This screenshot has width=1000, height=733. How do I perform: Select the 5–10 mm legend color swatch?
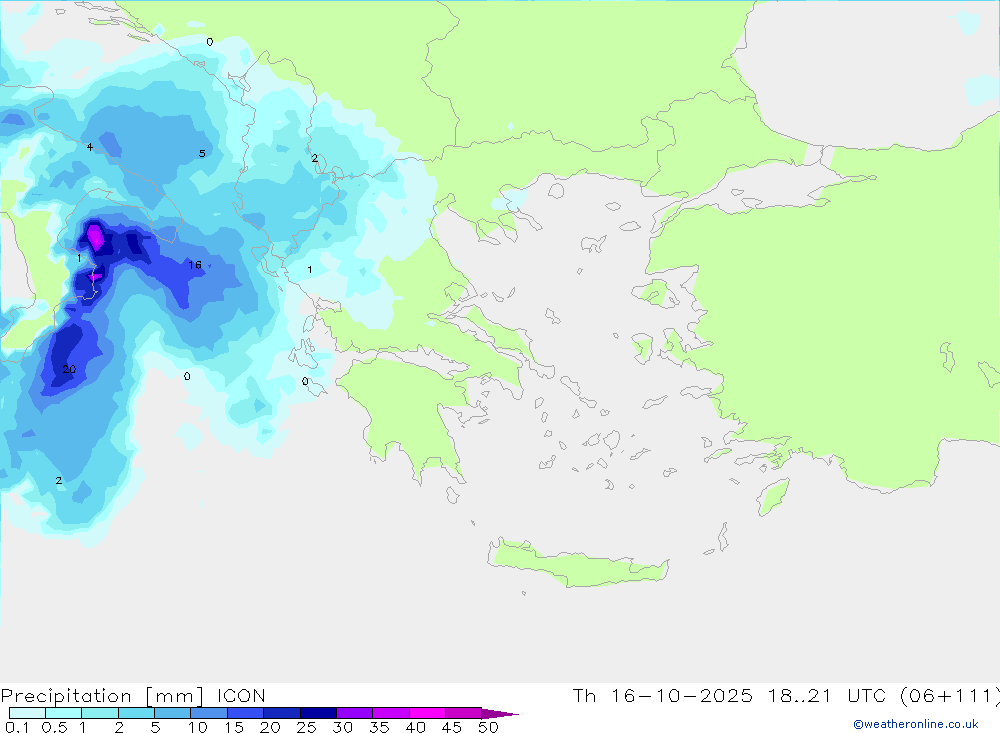point(172,713)
